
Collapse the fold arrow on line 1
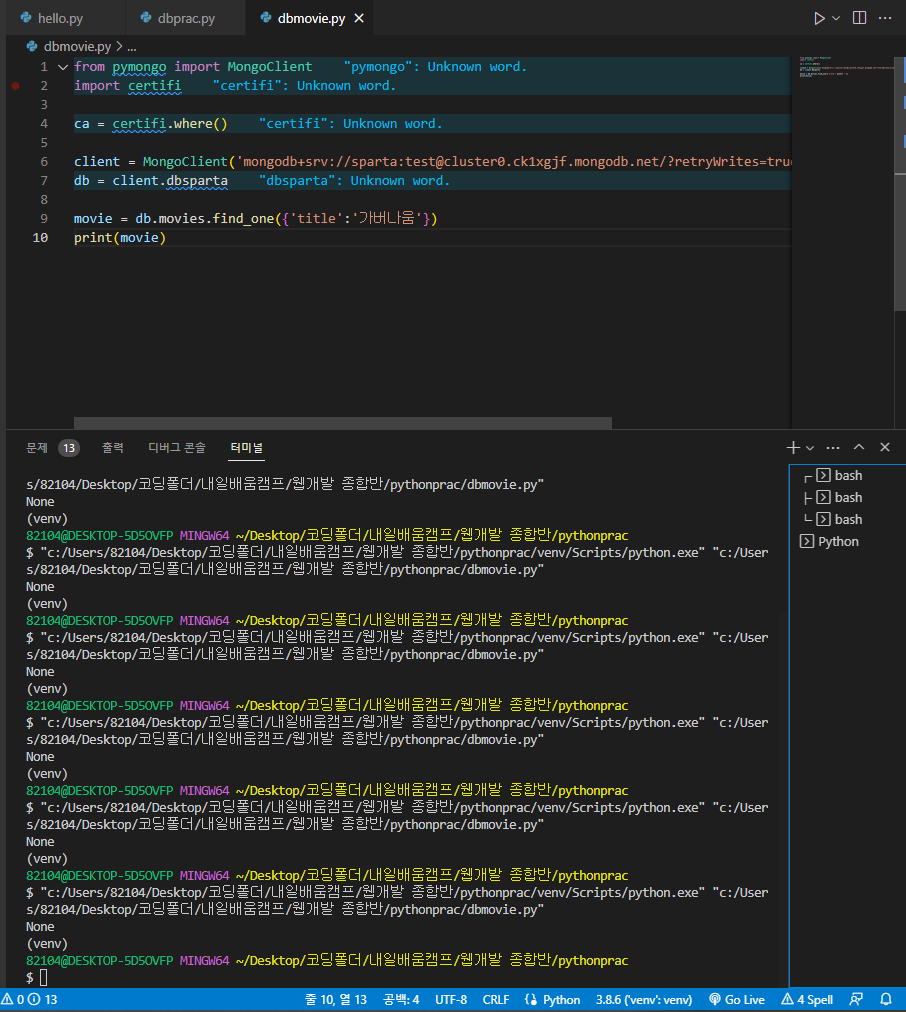(x=63, y=66)
